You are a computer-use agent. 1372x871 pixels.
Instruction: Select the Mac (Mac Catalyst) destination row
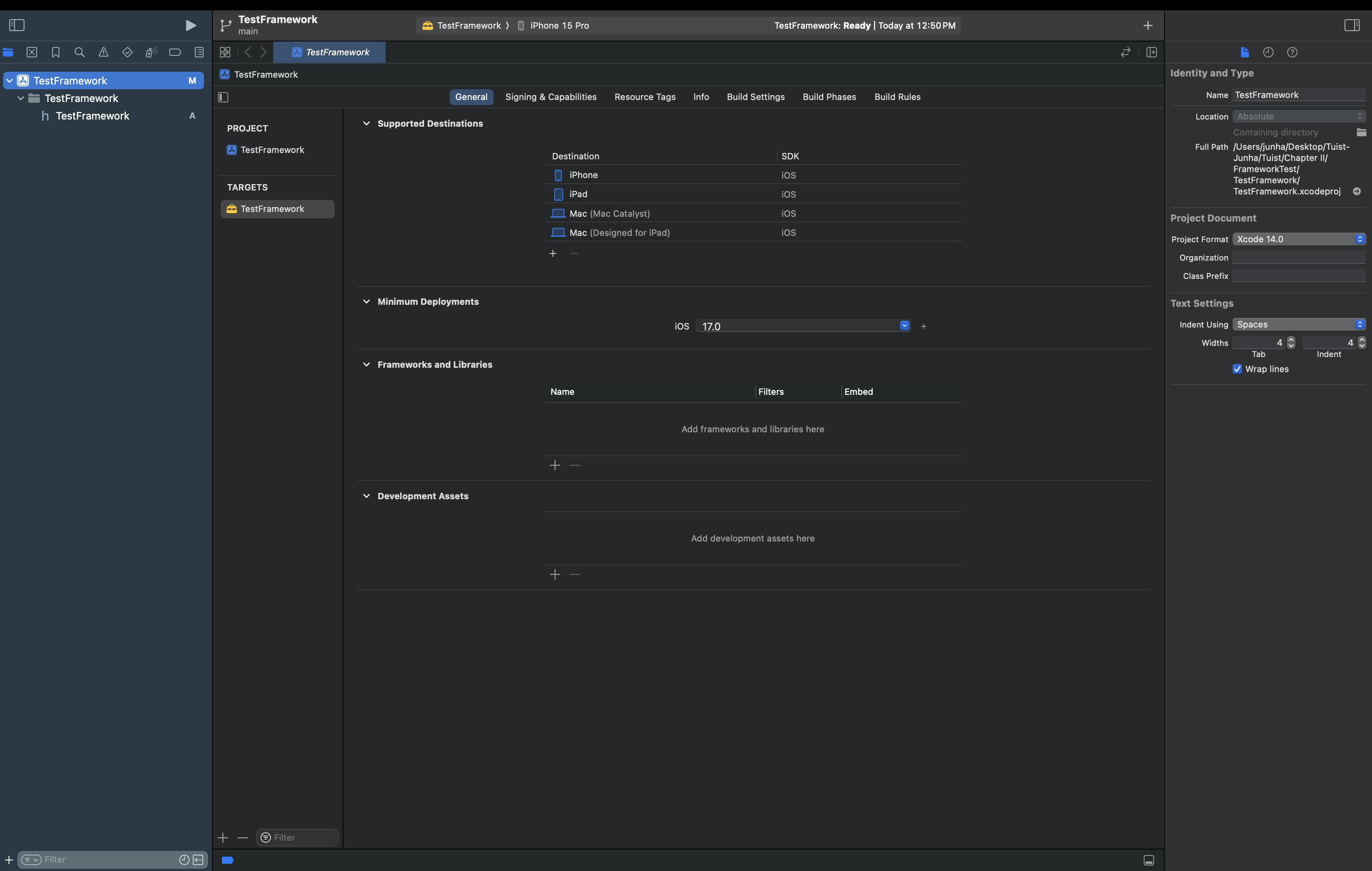pos(753,214)
